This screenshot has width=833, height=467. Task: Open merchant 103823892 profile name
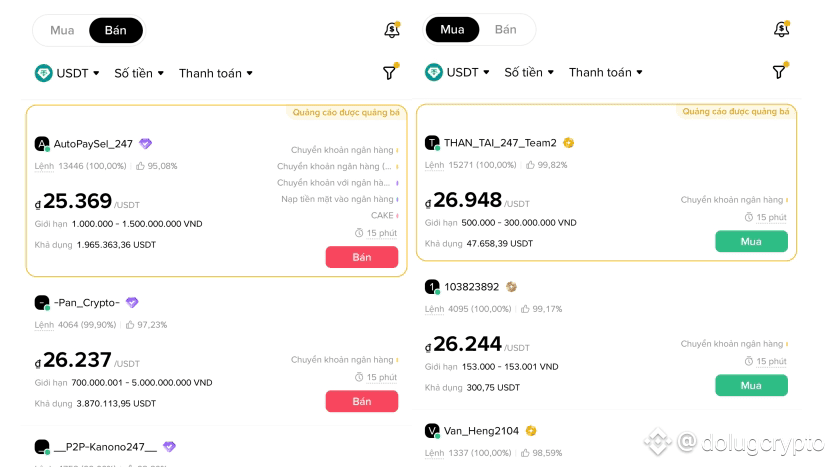click(x=472, y=287)
